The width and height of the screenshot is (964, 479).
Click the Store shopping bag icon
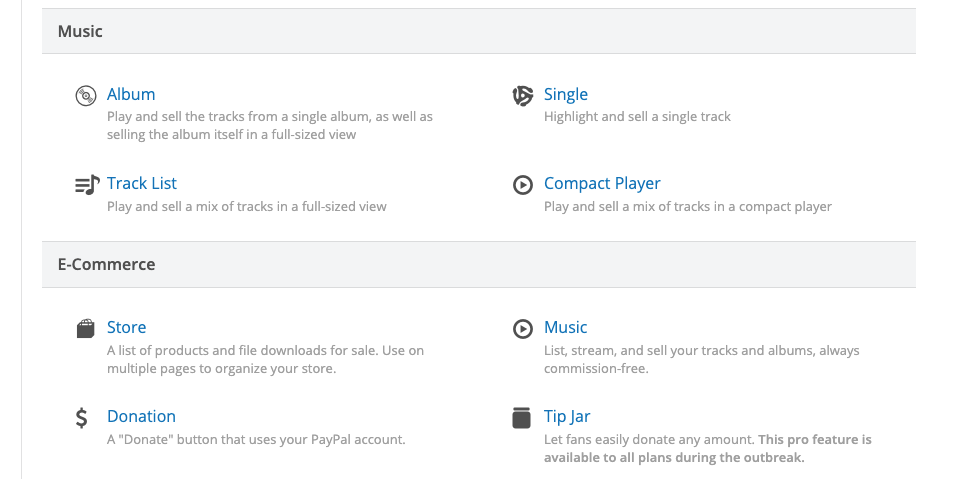(x=85, y=328)
